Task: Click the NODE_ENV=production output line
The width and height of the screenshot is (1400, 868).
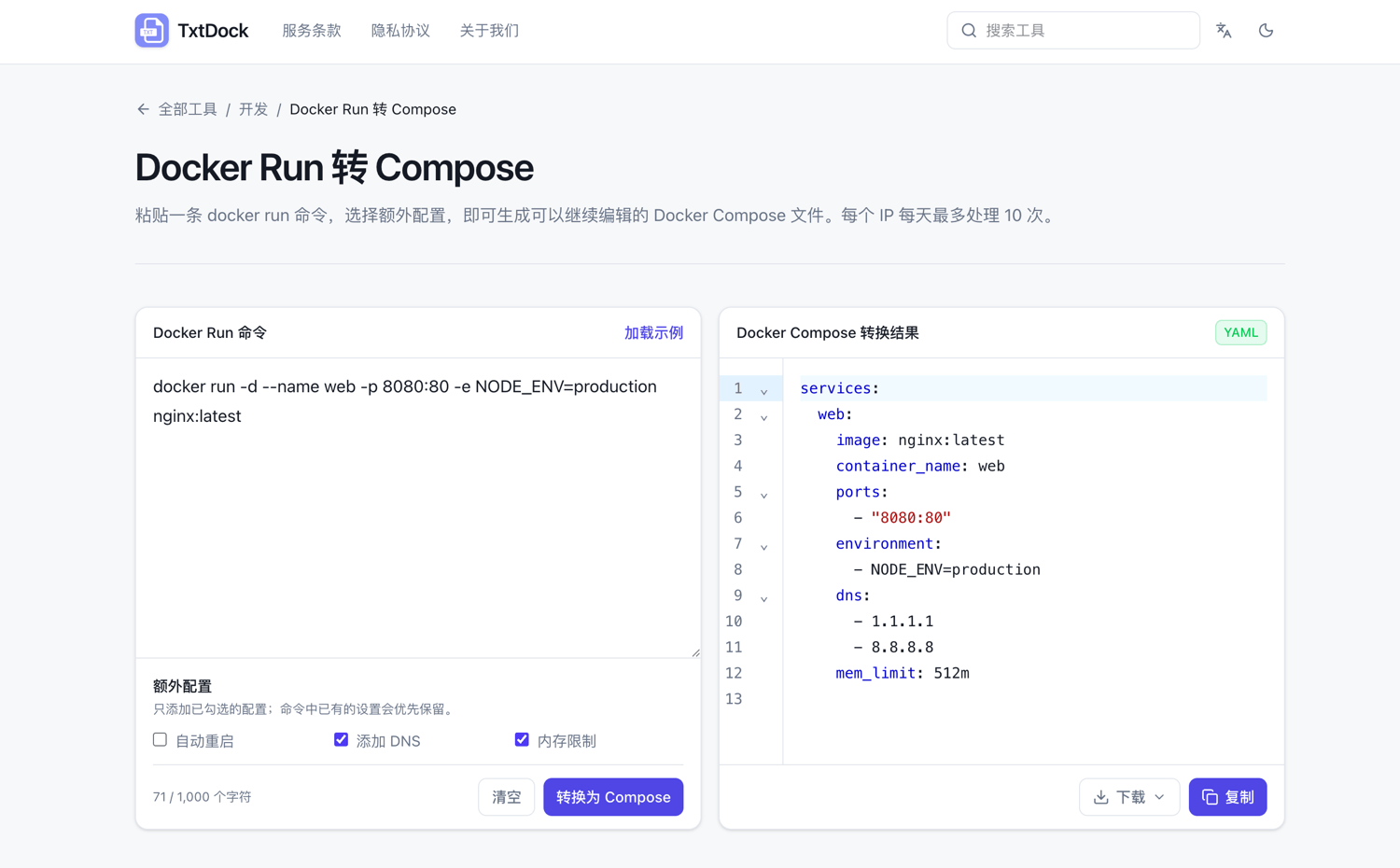Action: coord(946,569)
